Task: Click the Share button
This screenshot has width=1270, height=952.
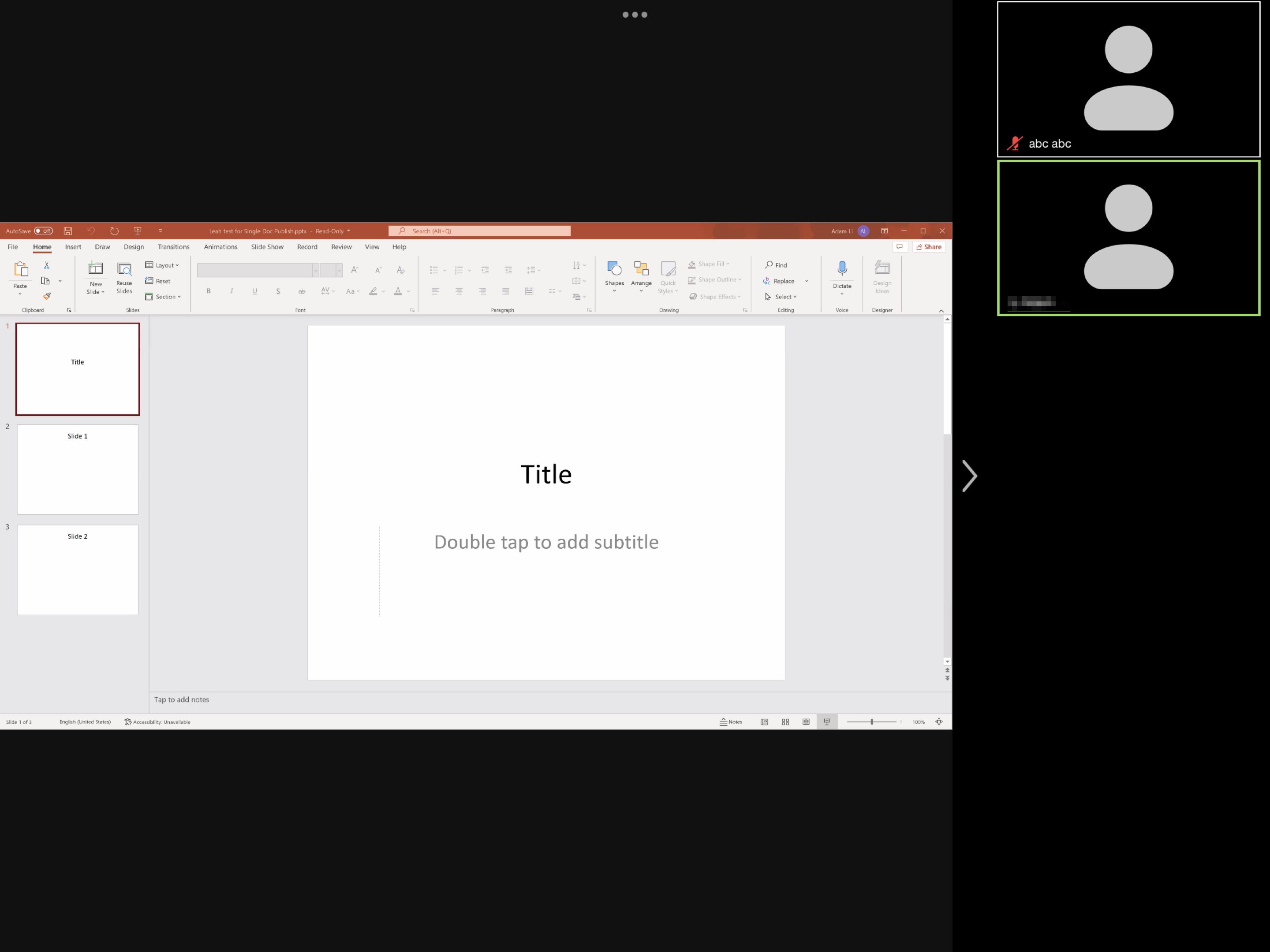Action: point(928,247)
